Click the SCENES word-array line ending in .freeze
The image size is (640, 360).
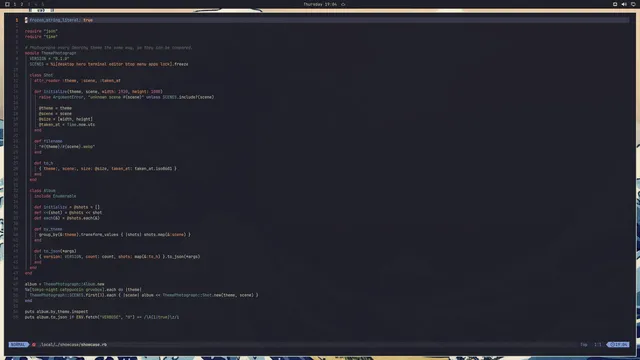[109, 64]
